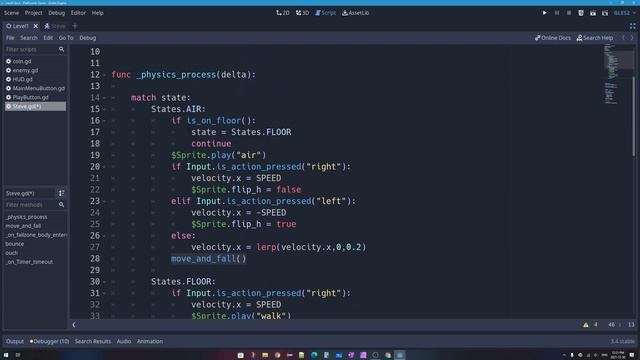Click the Filter methods input field
This screenshot has width=640, height=360.
tap(31, 204)
